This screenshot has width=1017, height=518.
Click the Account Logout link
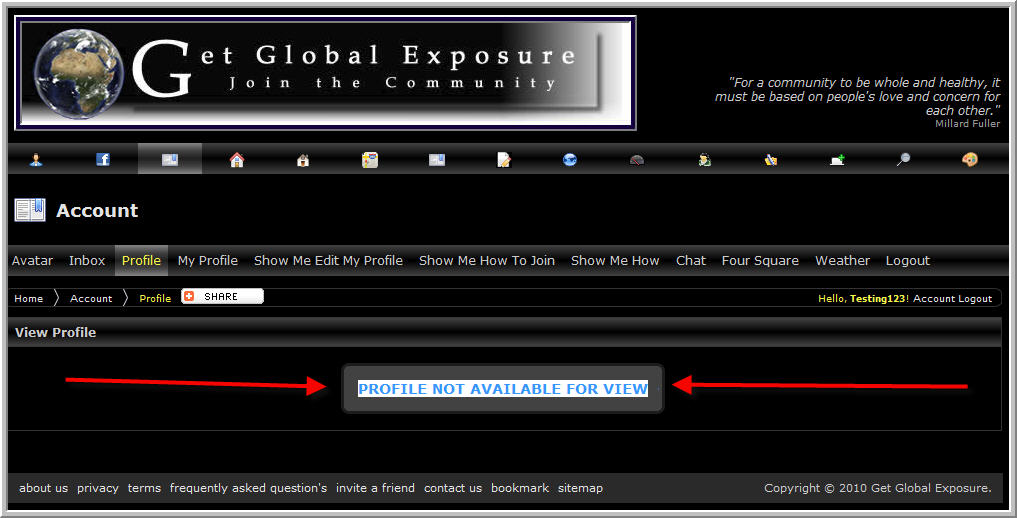tap(952, 299)
